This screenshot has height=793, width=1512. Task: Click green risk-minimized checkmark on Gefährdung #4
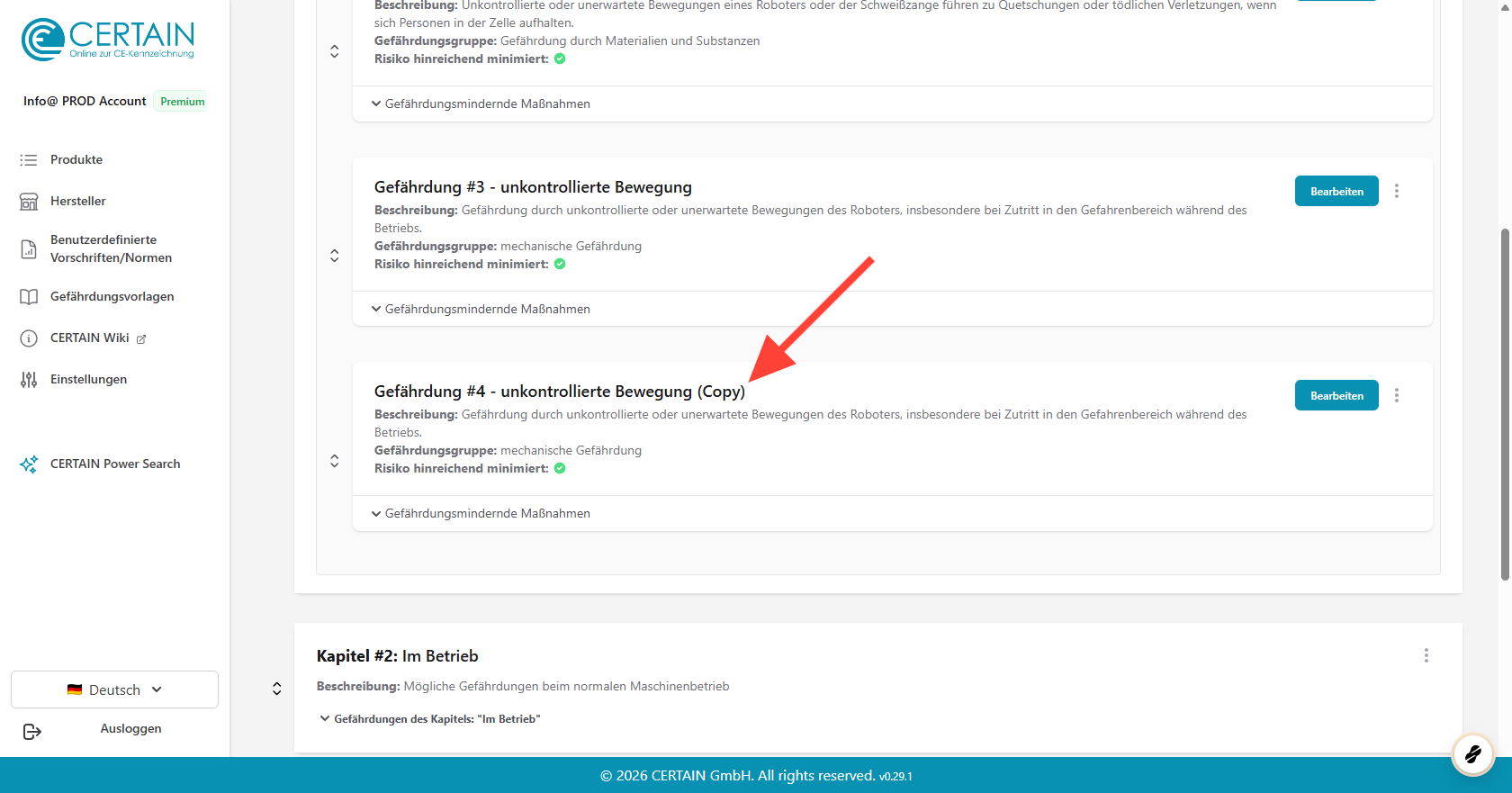[560, 468]
